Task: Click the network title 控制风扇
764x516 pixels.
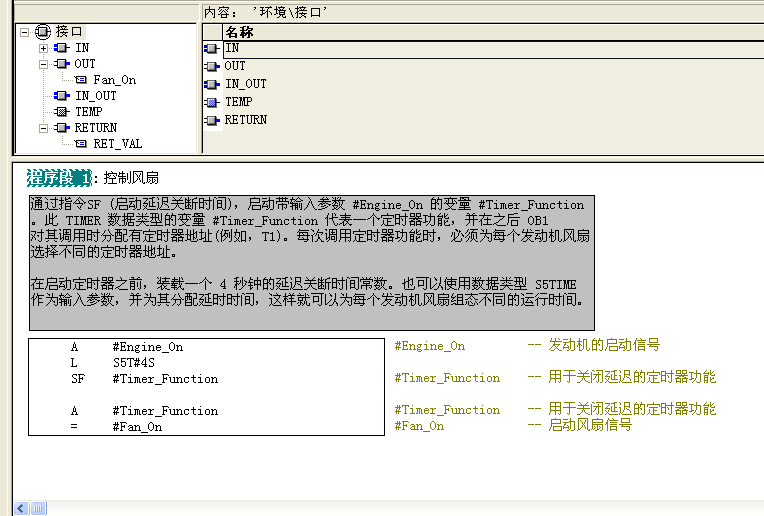Action: coord(131,178)
